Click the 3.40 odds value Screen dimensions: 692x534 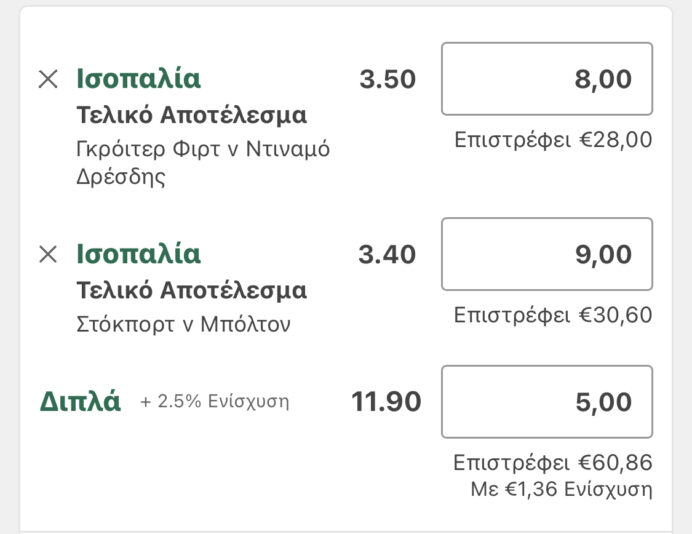coord(387,255)
